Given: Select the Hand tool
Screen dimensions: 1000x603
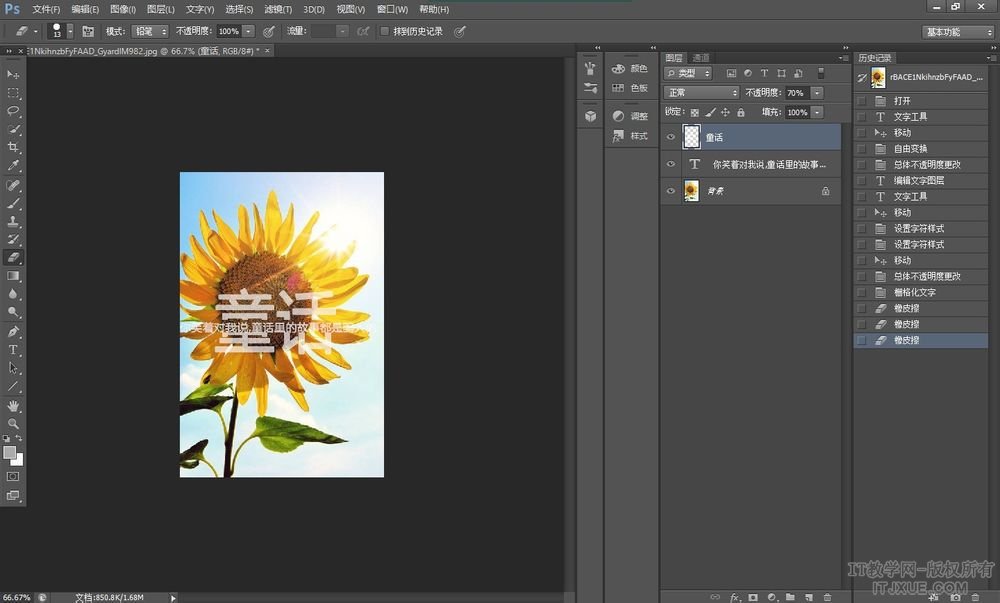Looking at the screenshot, I should (14, 405).
